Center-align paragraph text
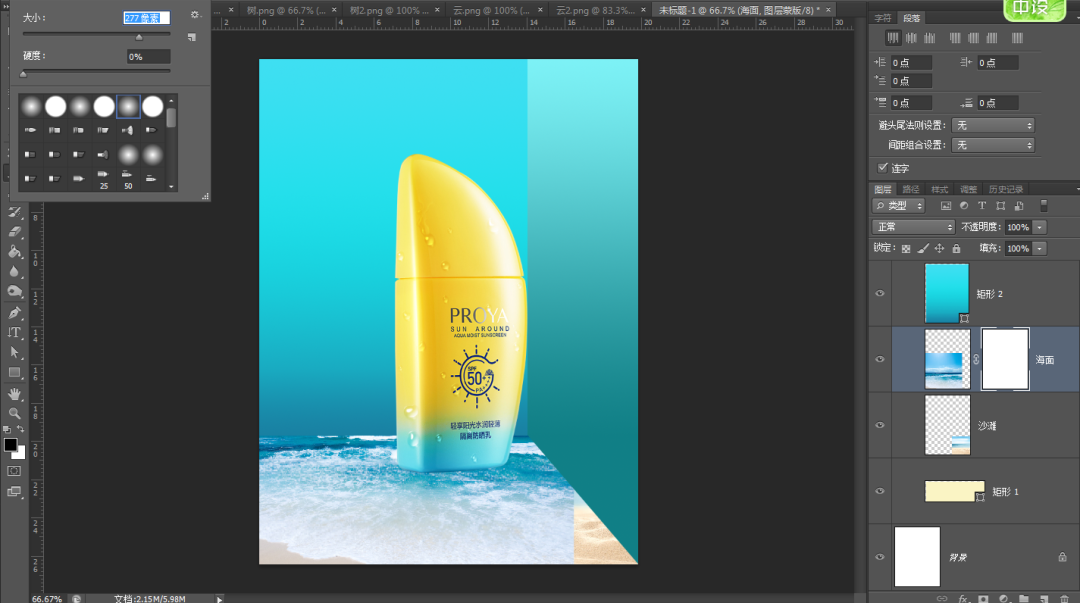Screen dimensions: 1080x603 tap(911, 38)
